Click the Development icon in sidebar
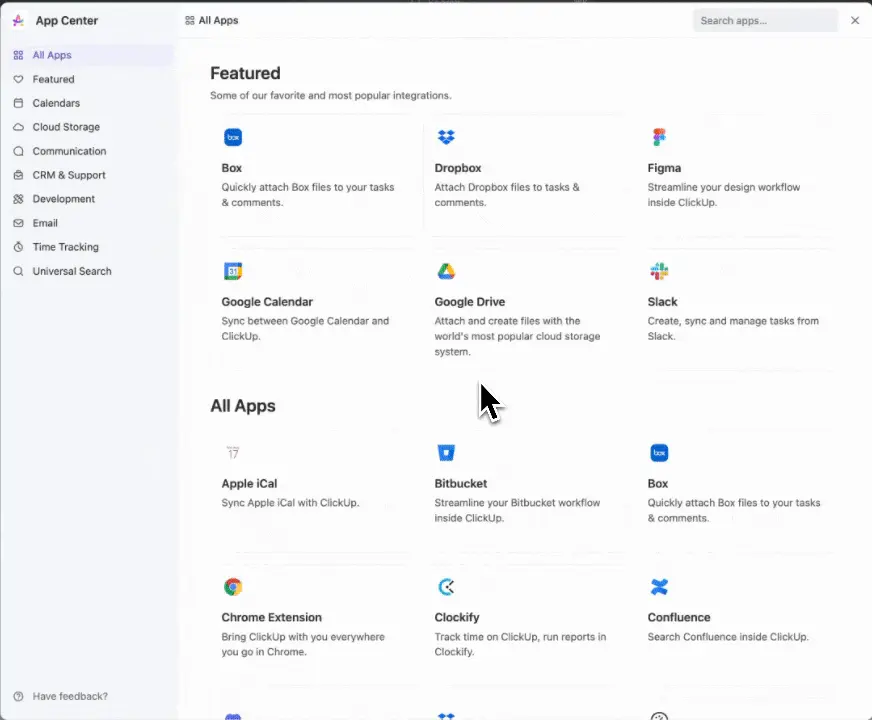This screenshot has height=720, width=872. [18, 199]
